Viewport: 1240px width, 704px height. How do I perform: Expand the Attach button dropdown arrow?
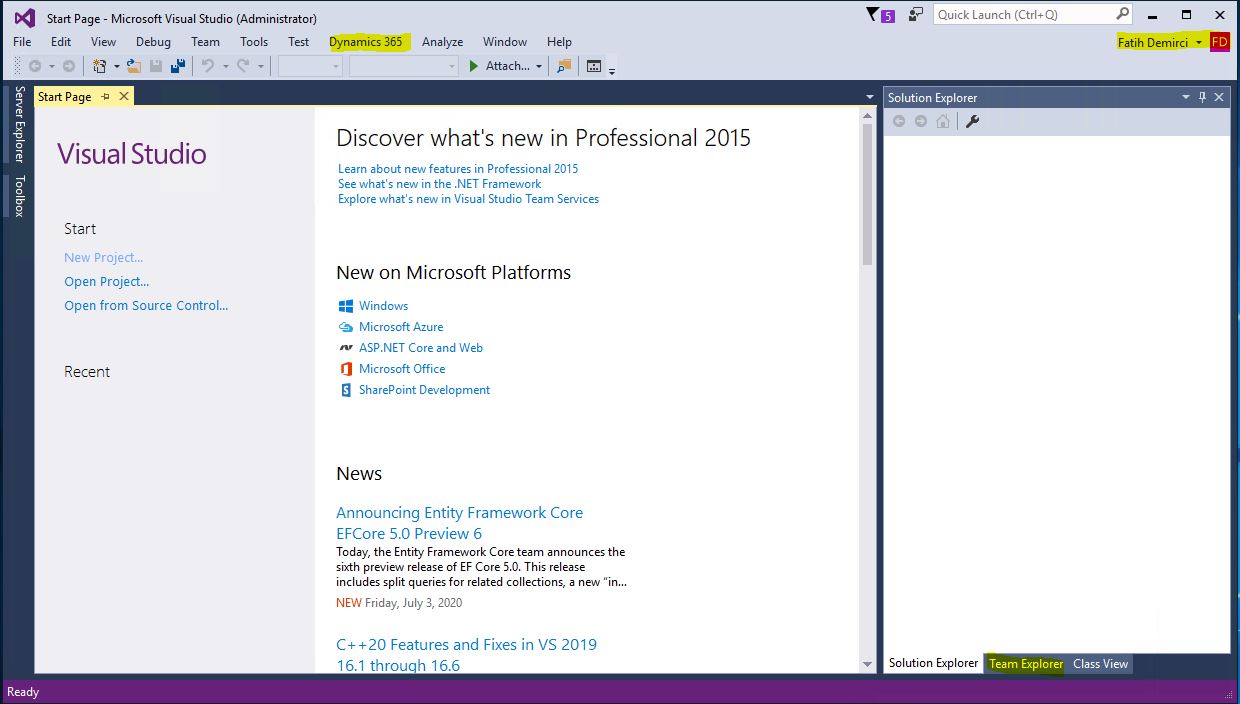539,67
